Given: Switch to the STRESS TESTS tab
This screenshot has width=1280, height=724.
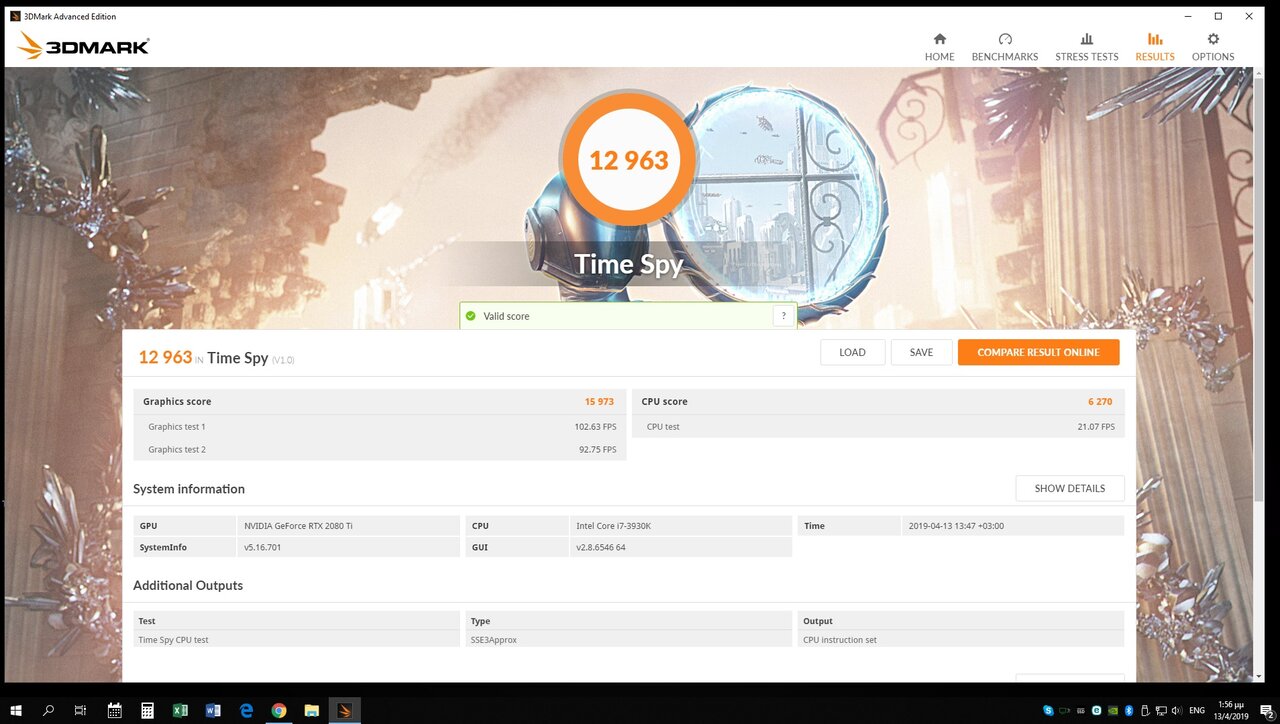Looking at the screenshot, I should [1087, 47].
